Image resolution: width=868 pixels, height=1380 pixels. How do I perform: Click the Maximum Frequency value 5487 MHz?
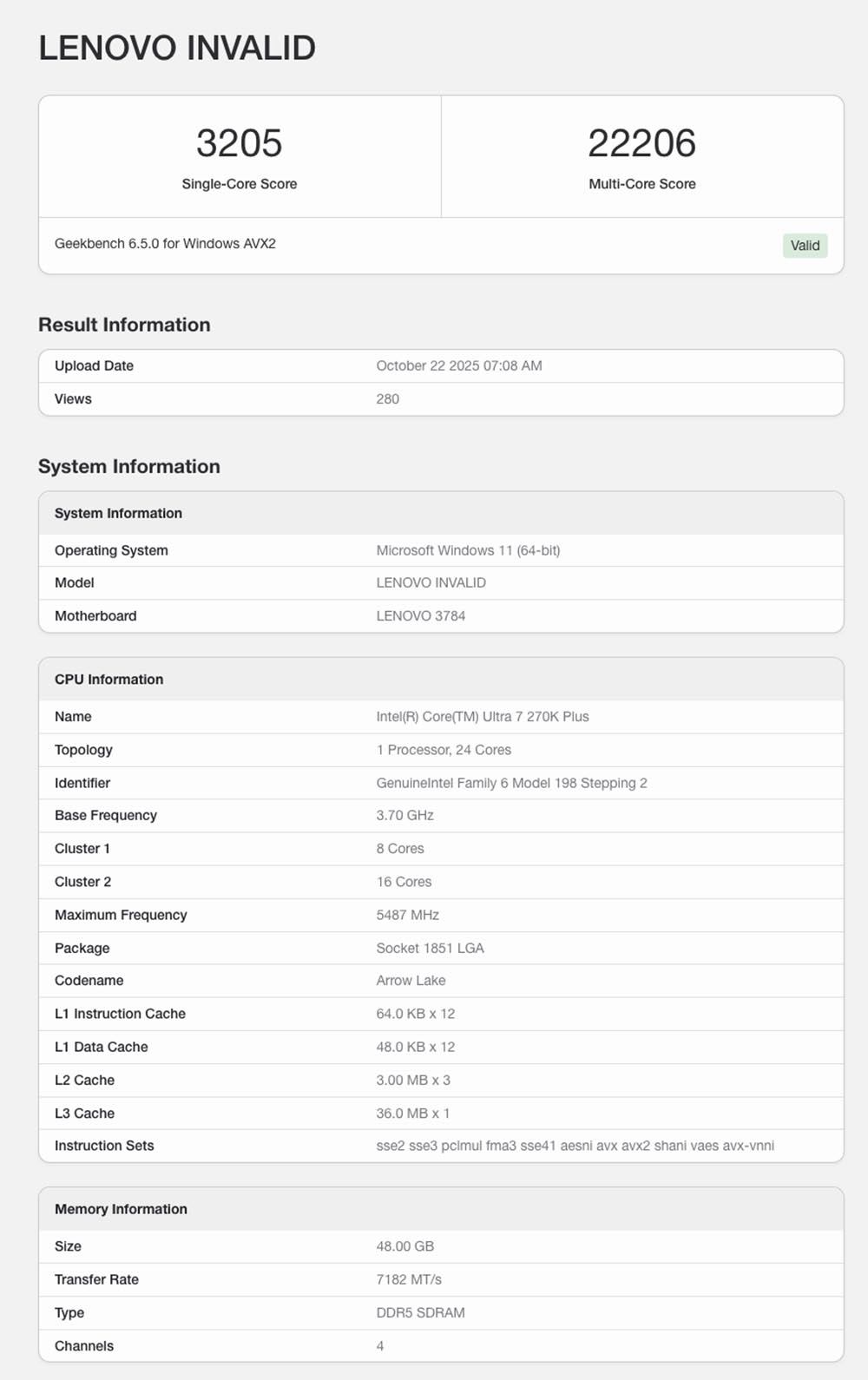pyautogui.click(x=407, y=916)
